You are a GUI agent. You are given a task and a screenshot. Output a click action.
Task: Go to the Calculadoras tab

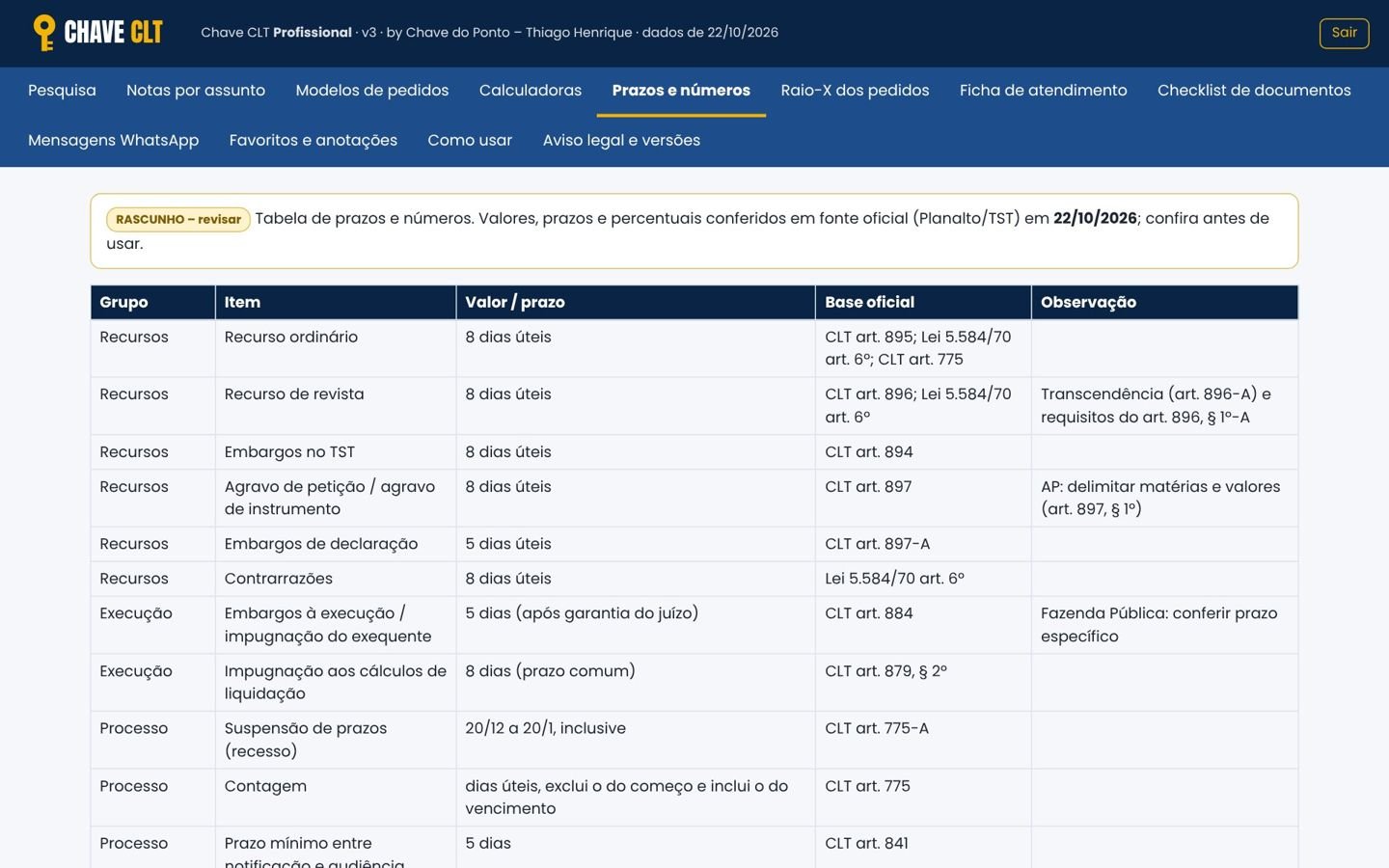(531, 91)
